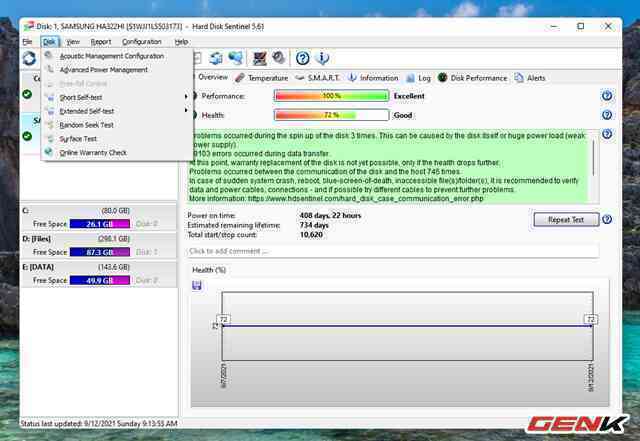Click the Disk Performance tab's green icon
Image resolution: width=640 pixels, height=441 pixels.
[442, 77]
